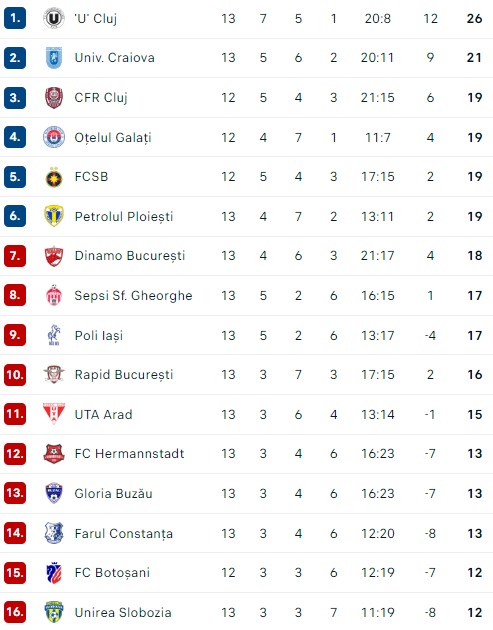Click the blue rank 1 badge
This screenshot has width=493, height=630.
click(15, 18)
